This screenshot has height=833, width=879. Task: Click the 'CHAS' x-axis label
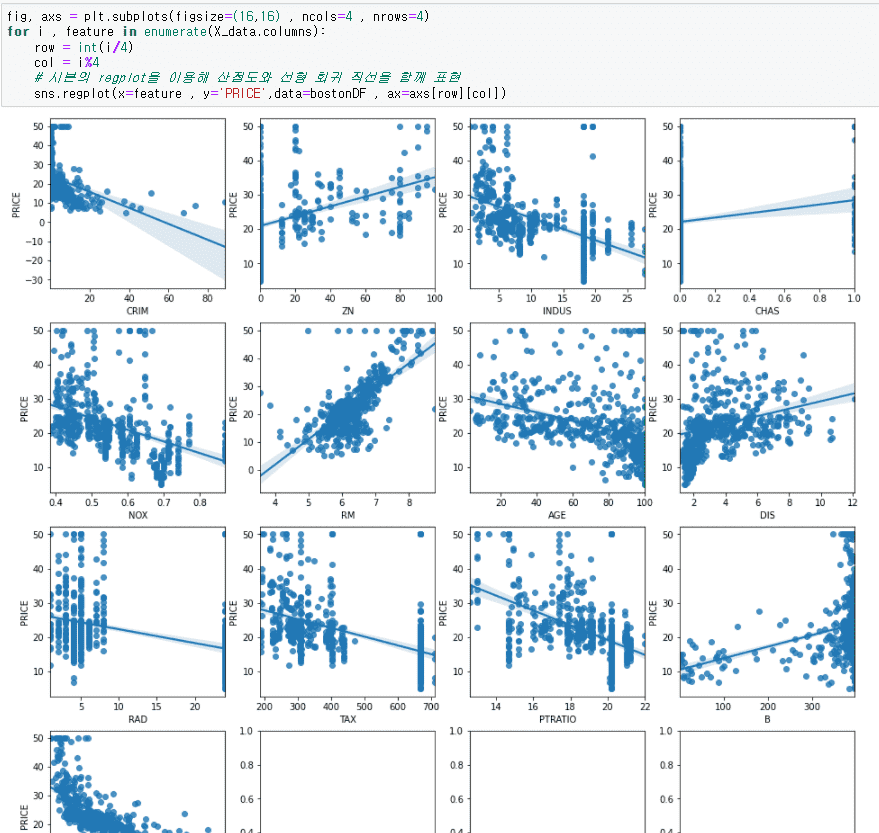pos(767,311)
